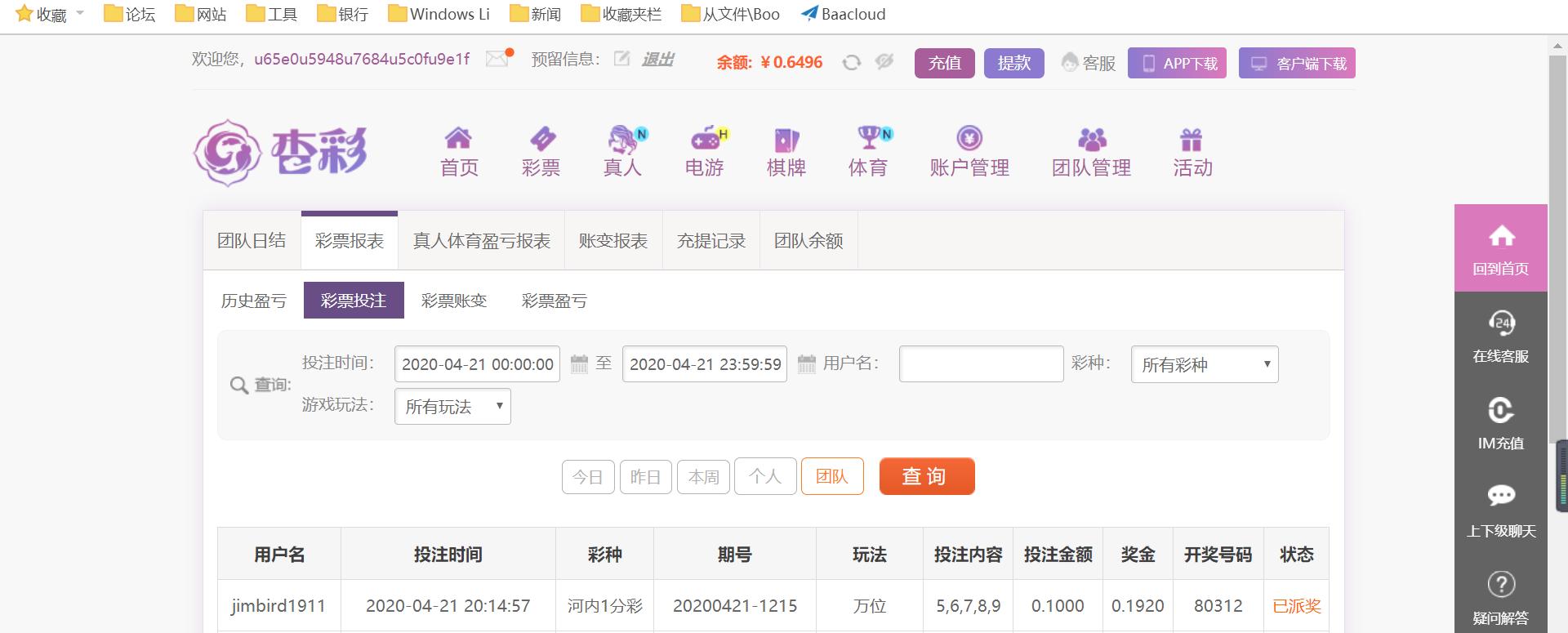Click the 投注时间 column header
Viewport: 1568px width, 633px height.
(x=448, y=555)
